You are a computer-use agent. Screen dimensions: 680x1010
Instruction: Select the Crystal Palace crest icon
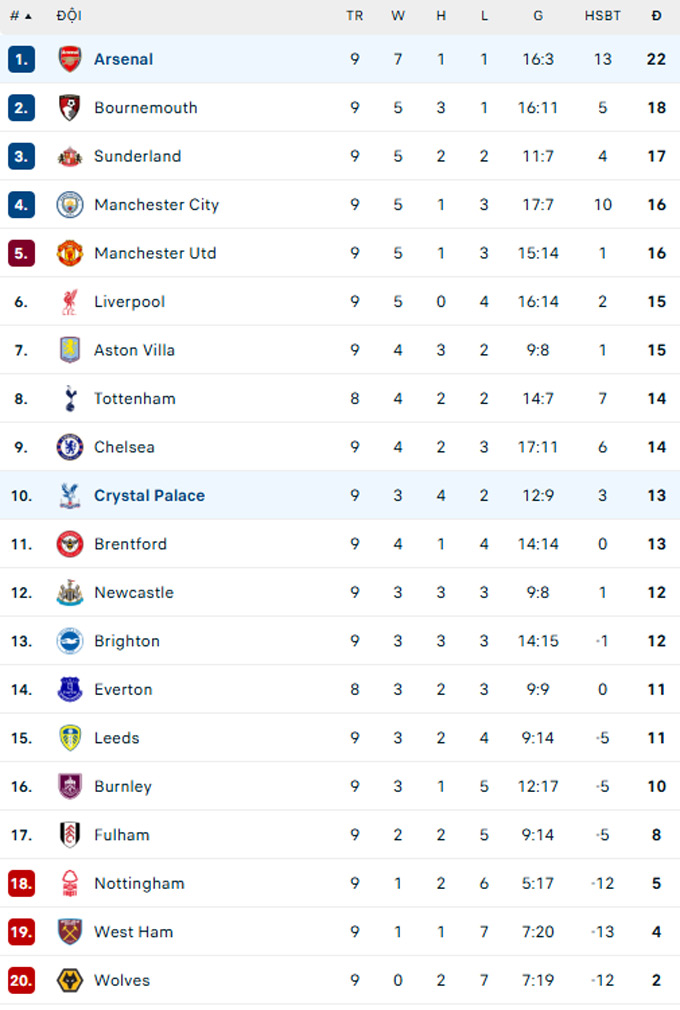tap(69, 496)
